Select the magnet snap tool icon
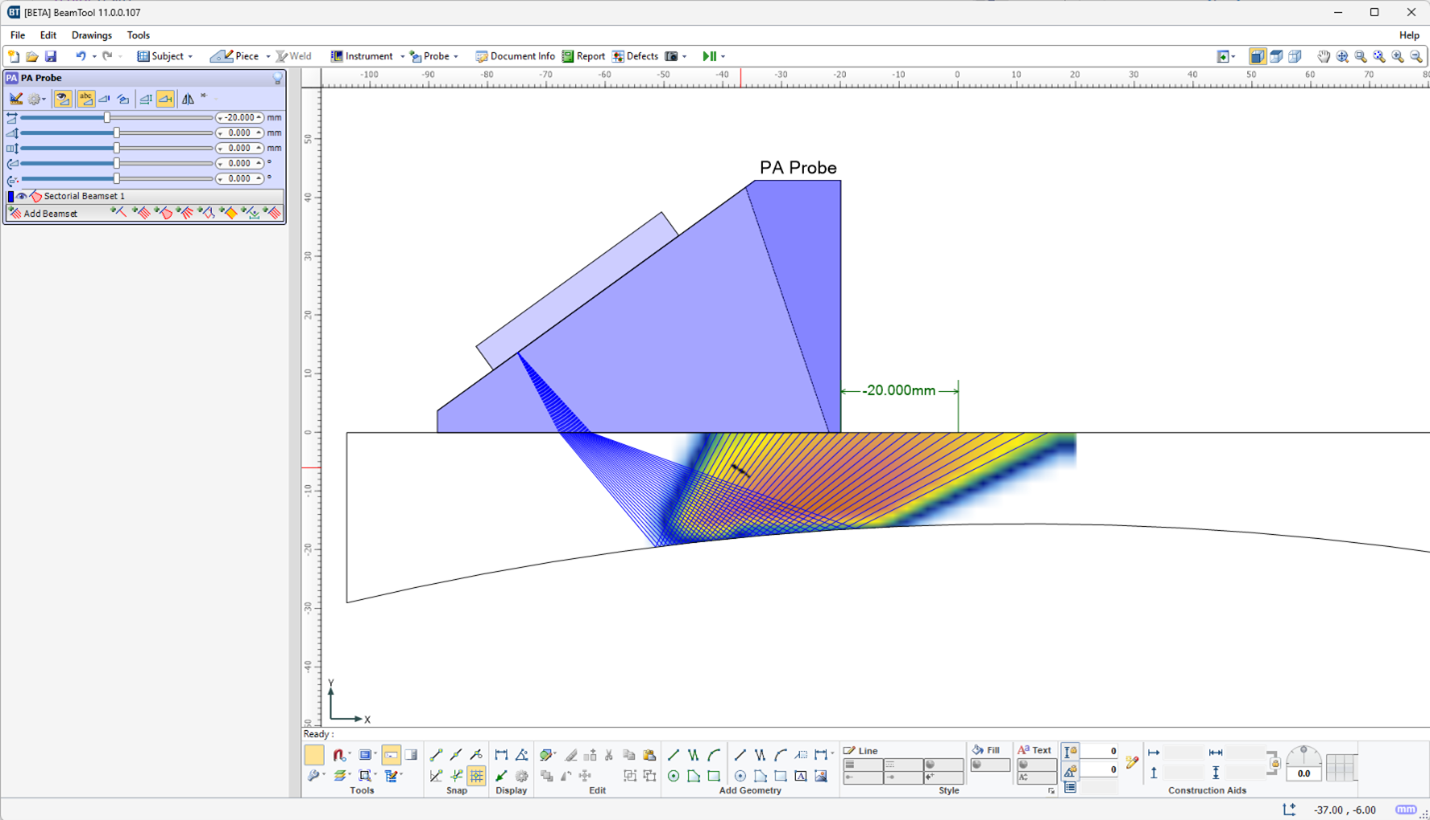This screenshot has height=820, width=1430. 339,755
